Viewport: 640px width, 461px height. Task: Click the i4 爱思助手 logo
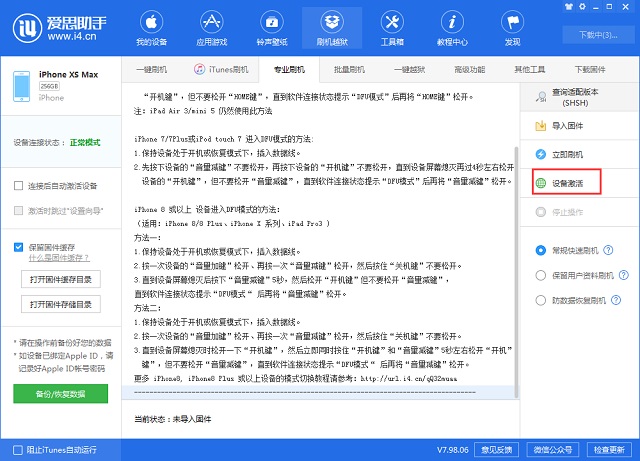[x=59, y=28]
